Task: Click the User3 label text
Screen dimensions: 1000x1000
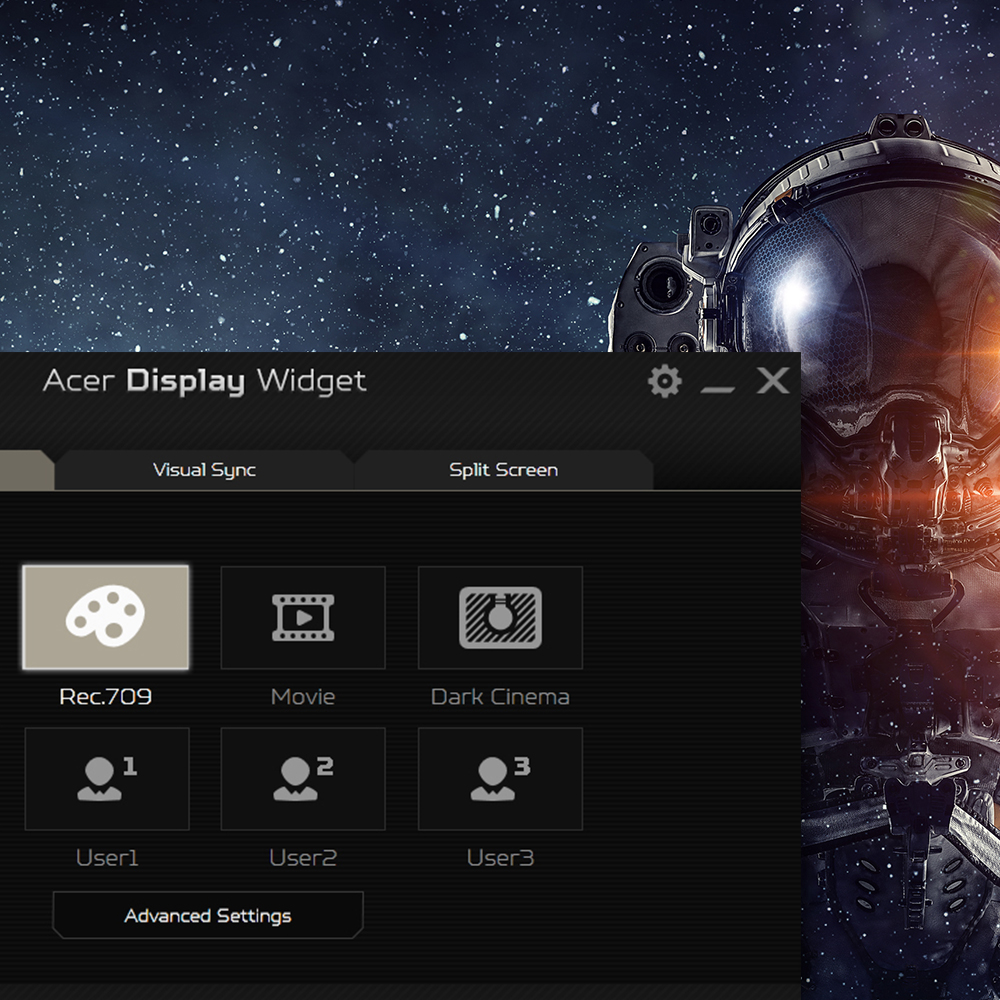Action: click(500, 858)
